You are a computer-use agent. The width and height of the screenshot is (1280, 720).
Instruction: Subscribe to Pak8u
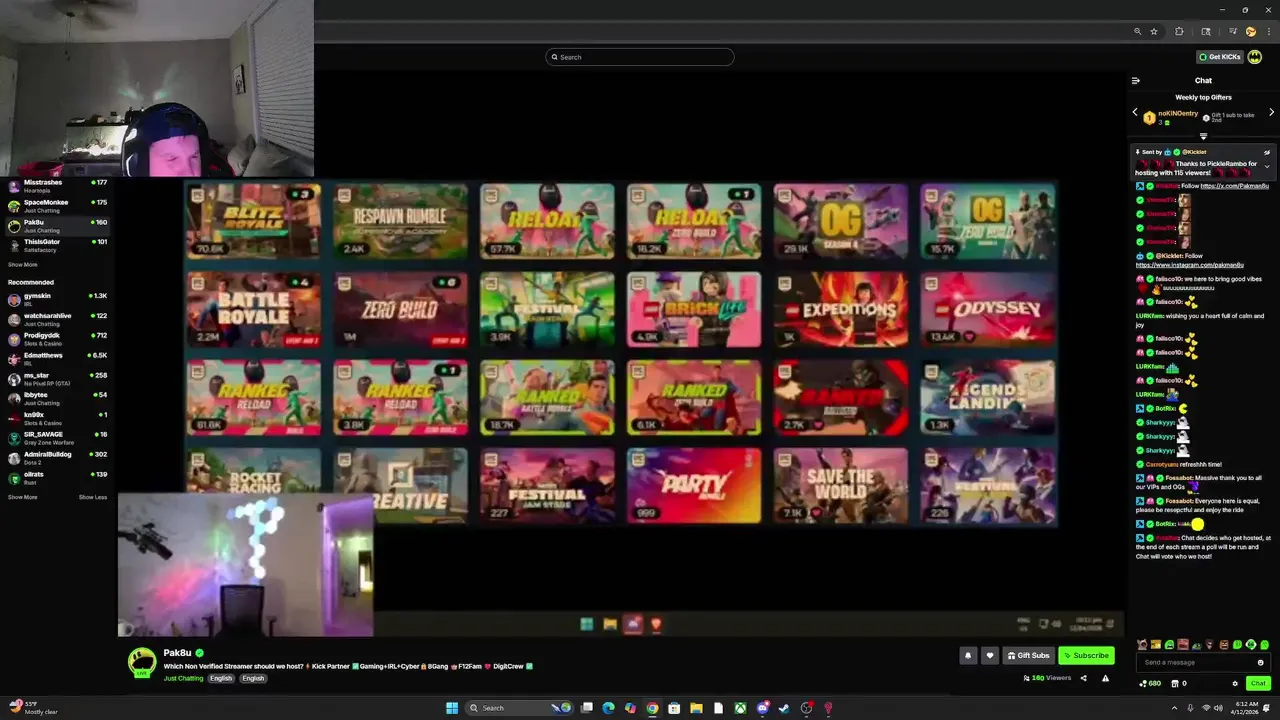[1086, 656]
